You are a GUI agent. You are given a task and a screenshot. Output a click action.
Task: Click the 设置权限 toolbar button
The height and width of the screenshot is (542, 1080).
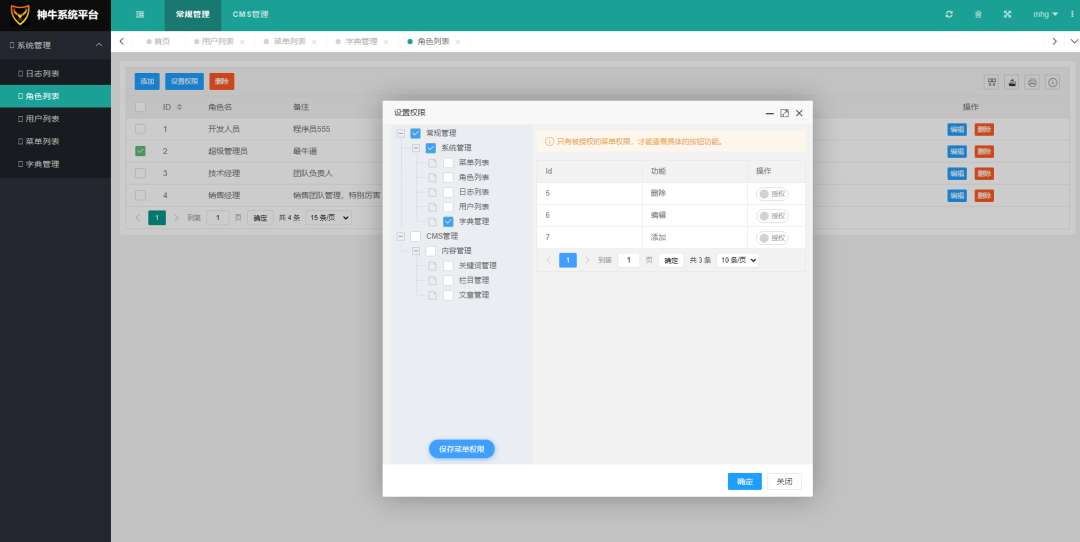coord(185,81)
